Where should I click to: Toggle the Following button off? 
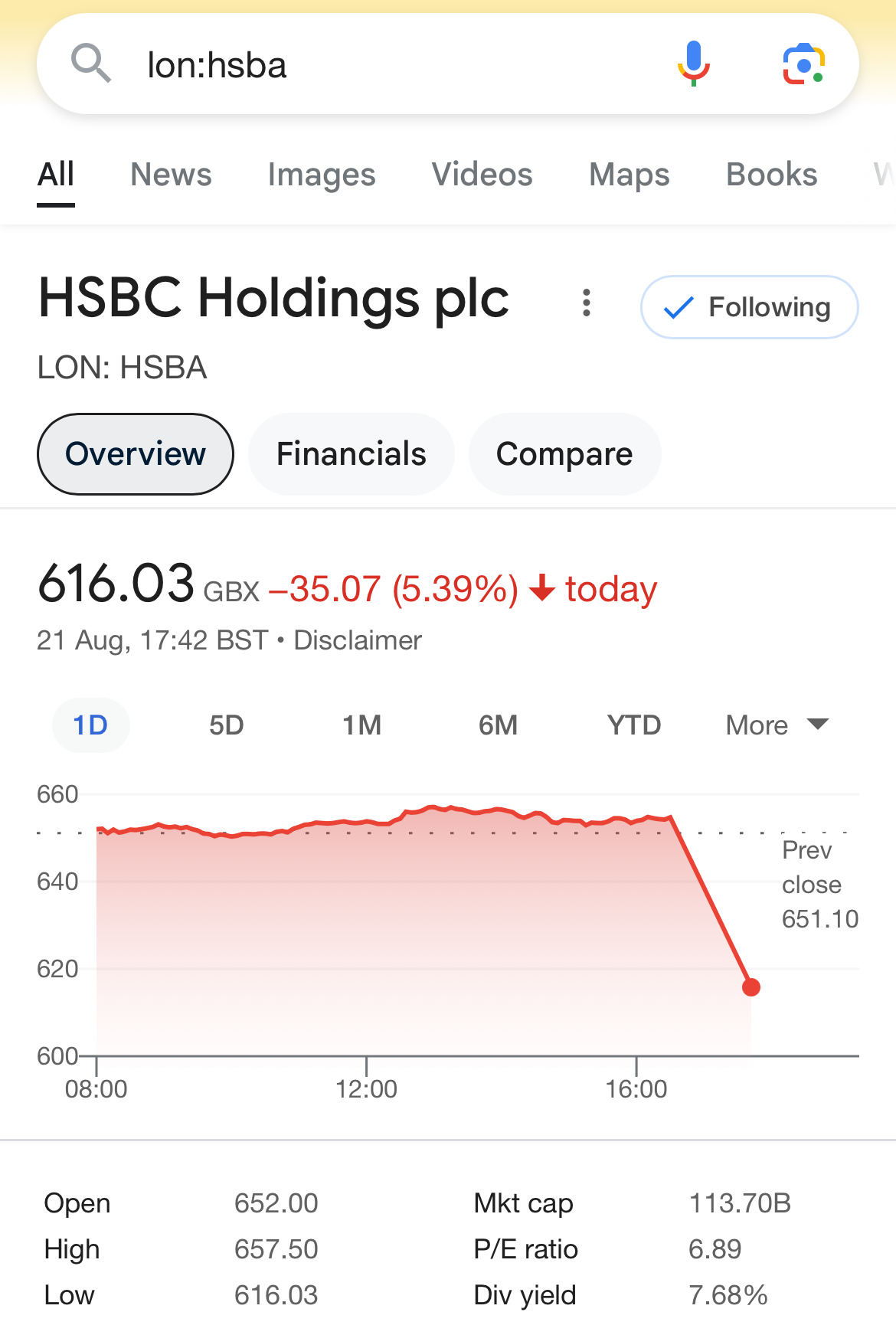click(749, 307)
